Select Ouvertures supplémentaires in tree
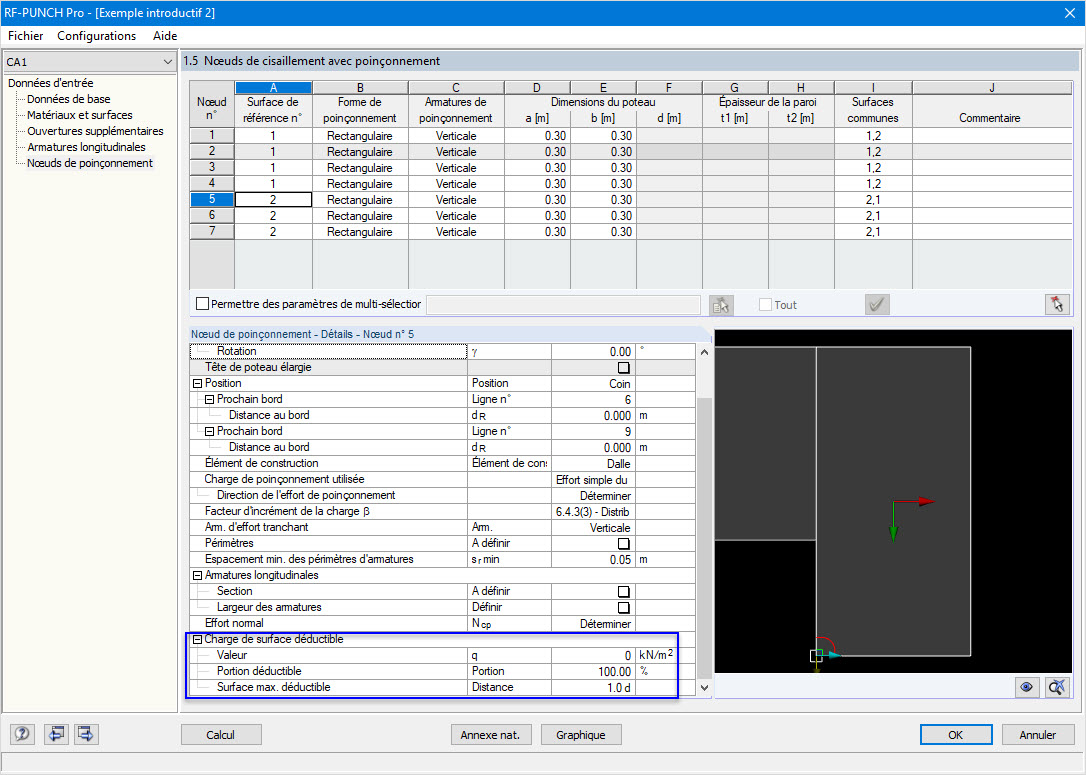The image size is (1086, 775). pyautogui.click(x=96, y=131)
